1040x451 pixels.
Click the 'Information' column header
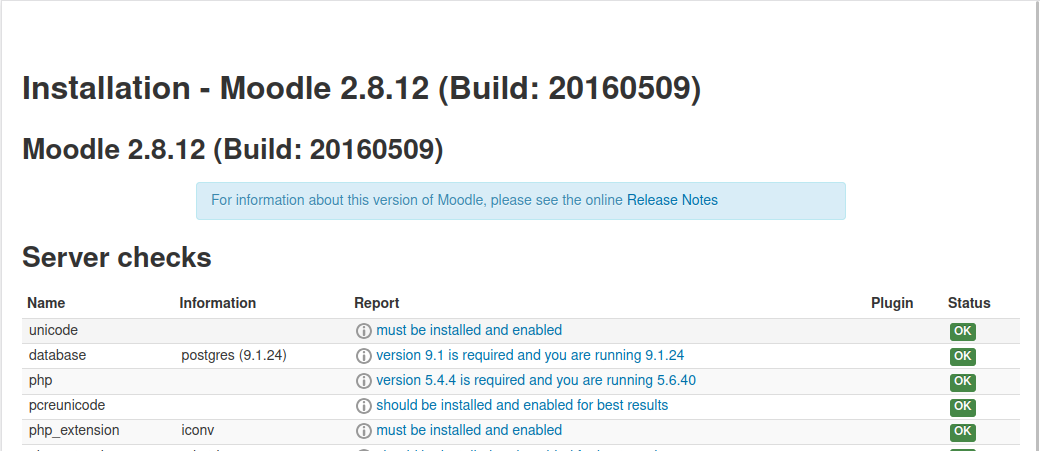(218, 303)
